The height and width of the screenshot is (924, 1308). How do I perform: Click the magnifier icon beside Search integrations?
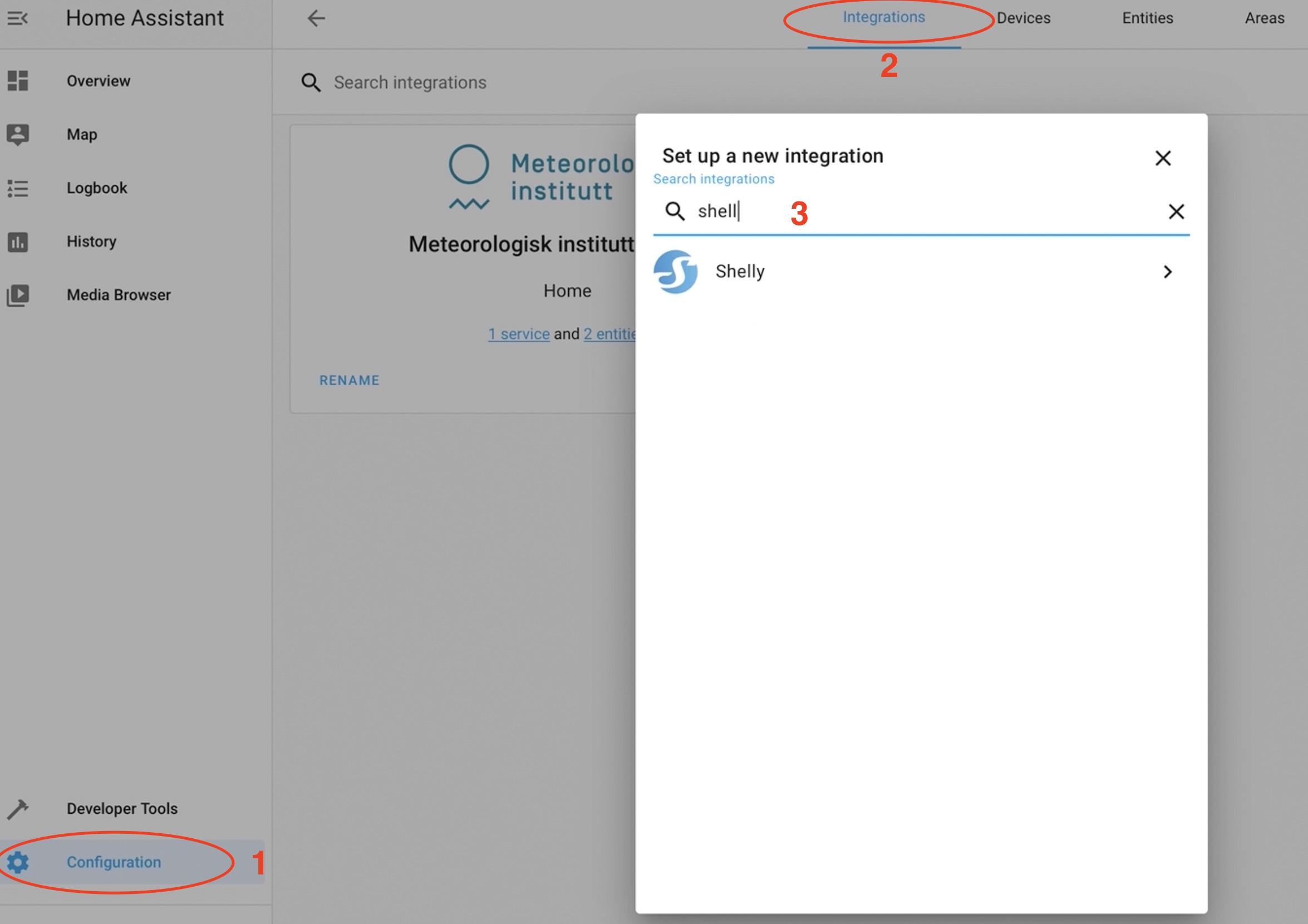click(x=311, y=82)
